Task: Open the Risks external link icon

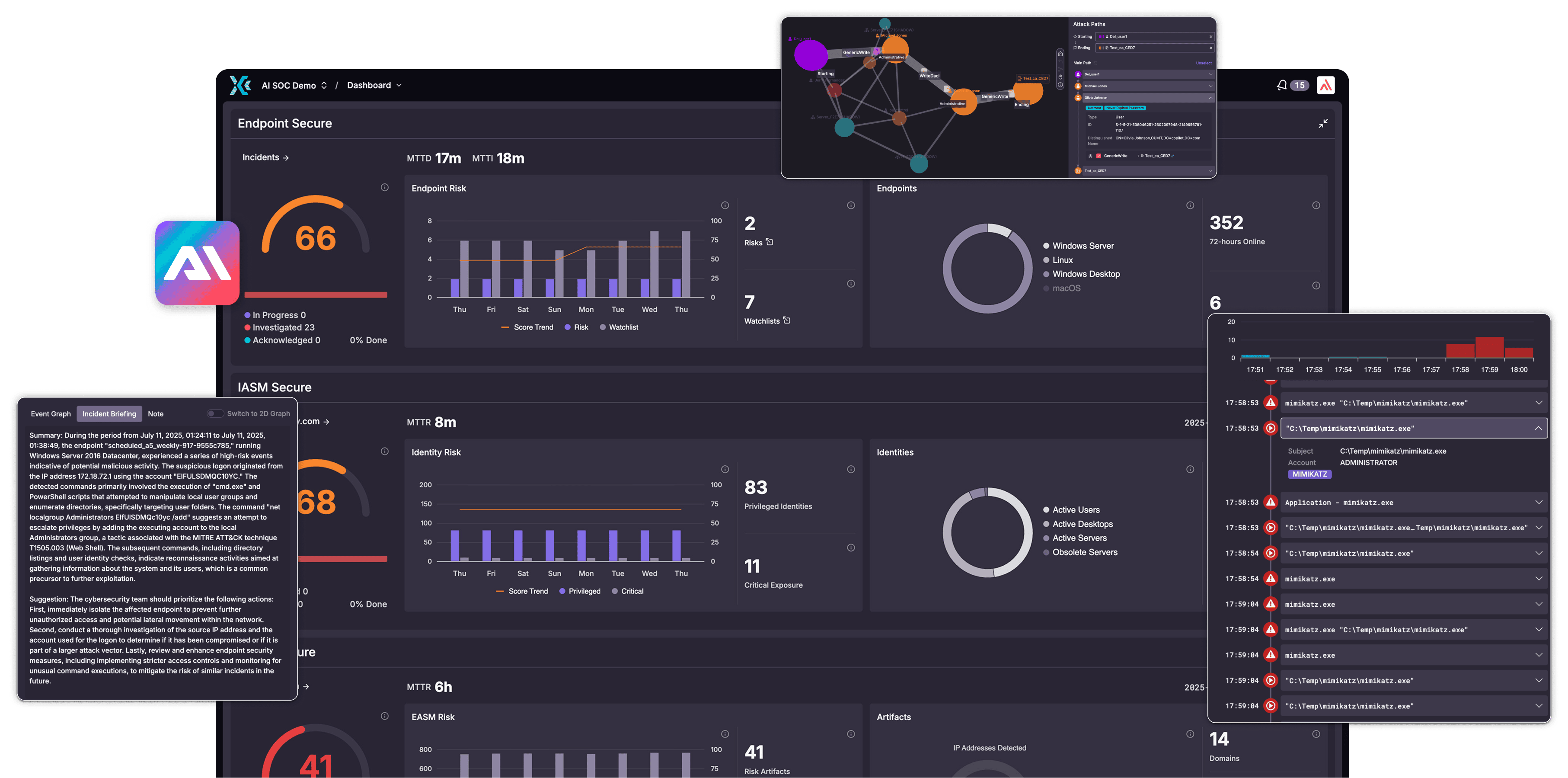Action: coord(770,242)
